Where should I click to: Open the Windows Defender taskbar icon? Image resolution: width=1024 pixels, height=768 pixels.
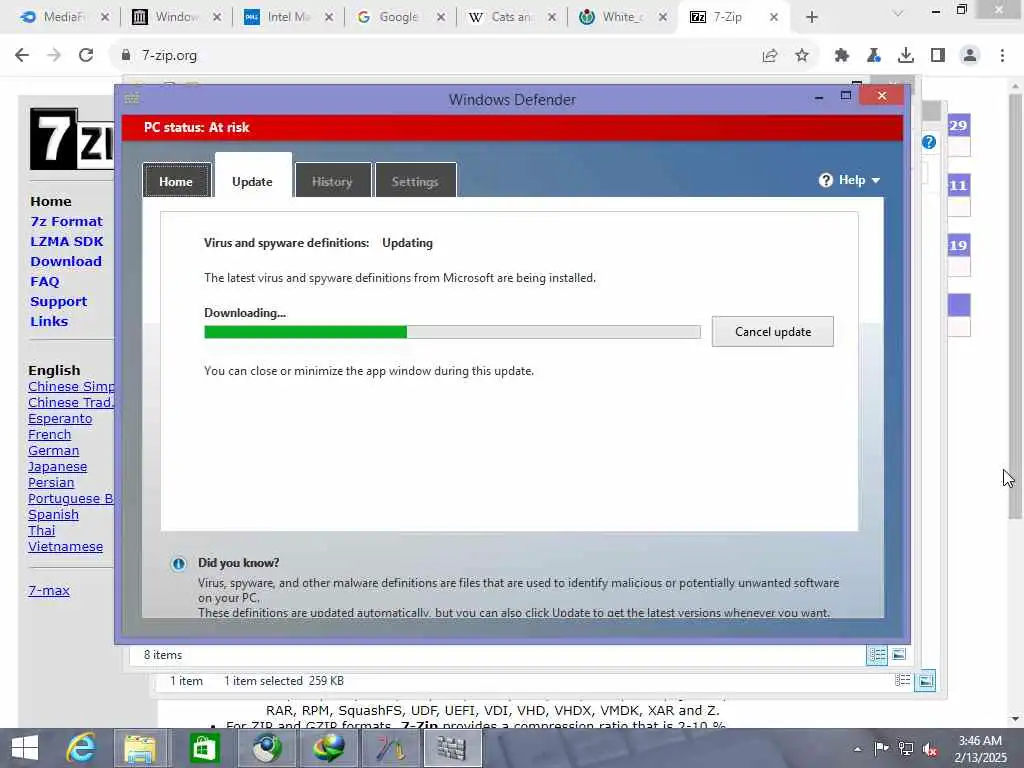(x=452, y=748)
